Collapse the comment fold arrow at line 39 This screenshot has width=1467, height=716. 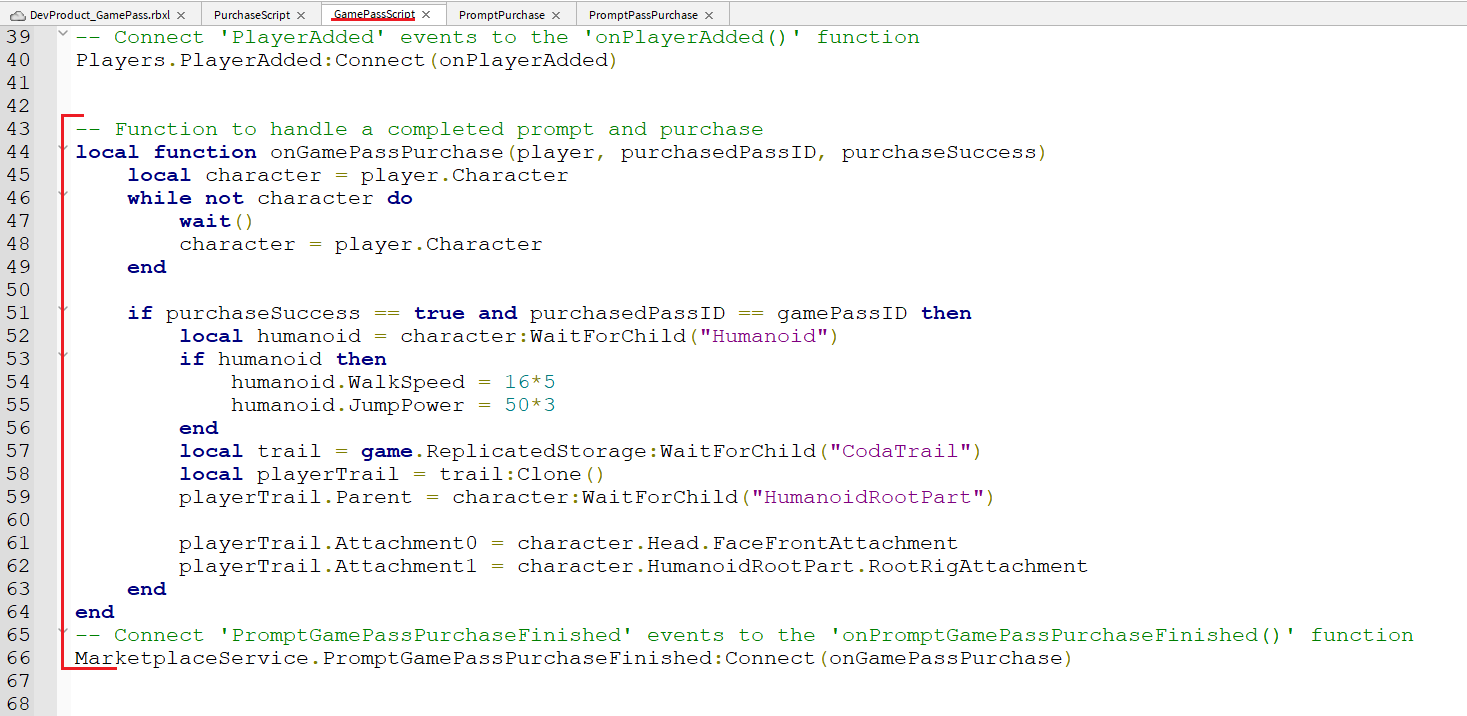pos(63,33)
